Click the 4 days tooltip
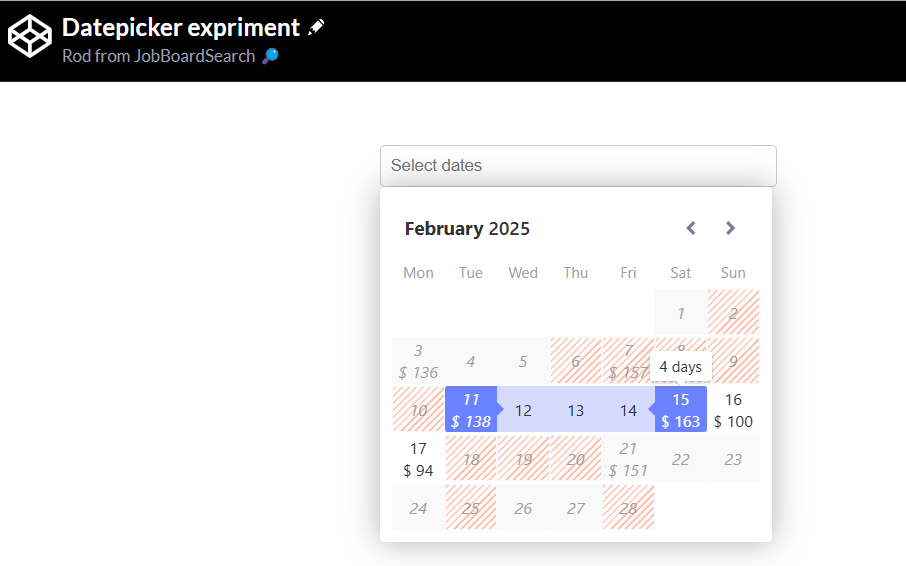906x566 pixels. pyautogui.click(x=680, y=367)
